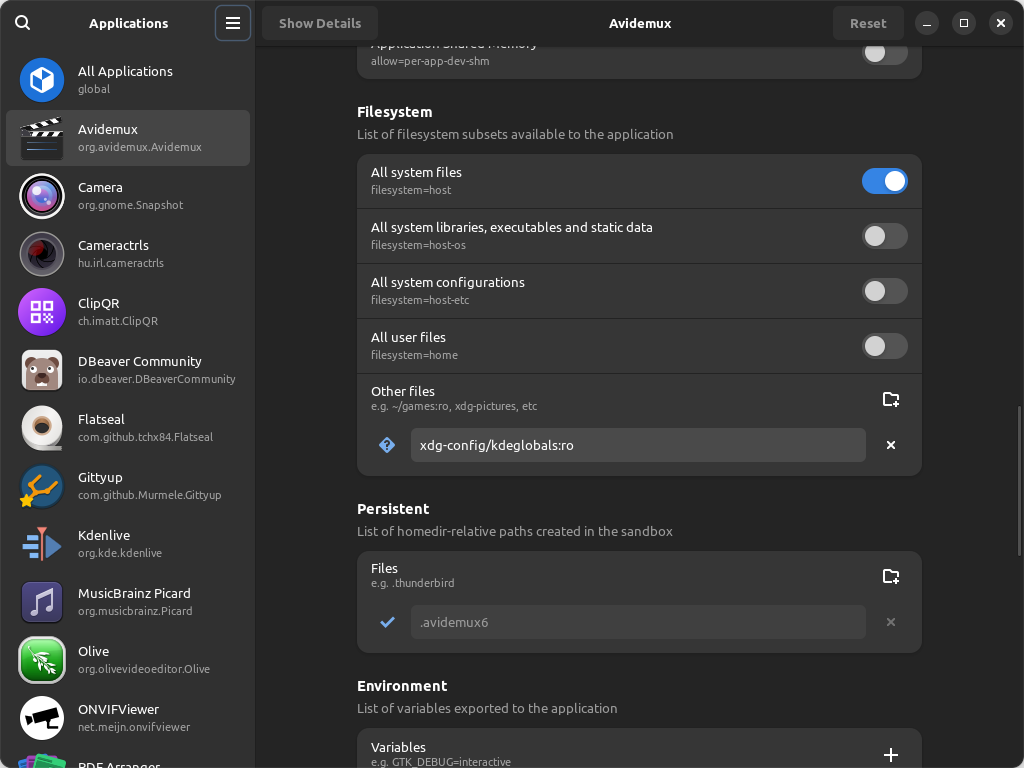Add folder to Other files

click(890, 399)
